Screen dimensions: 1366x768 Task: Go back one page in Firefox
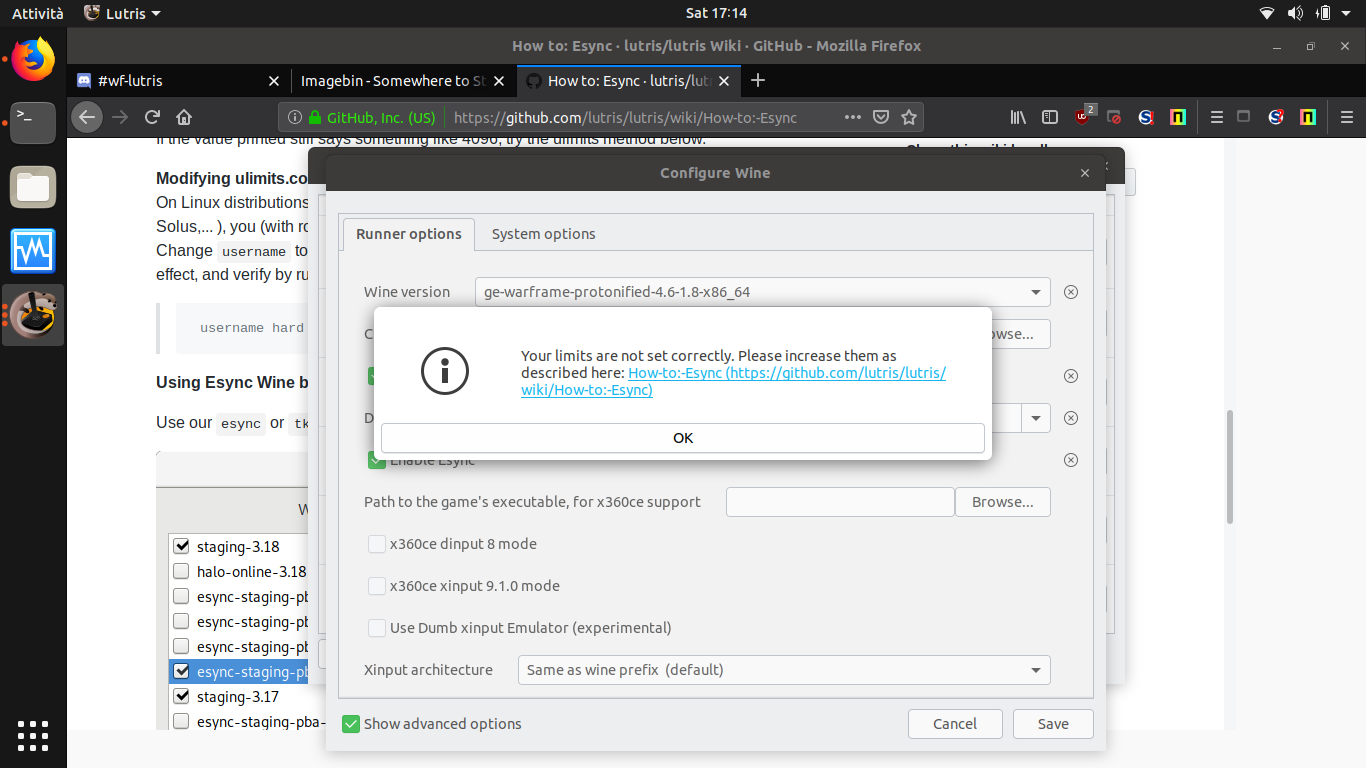[x=87, y=117]
